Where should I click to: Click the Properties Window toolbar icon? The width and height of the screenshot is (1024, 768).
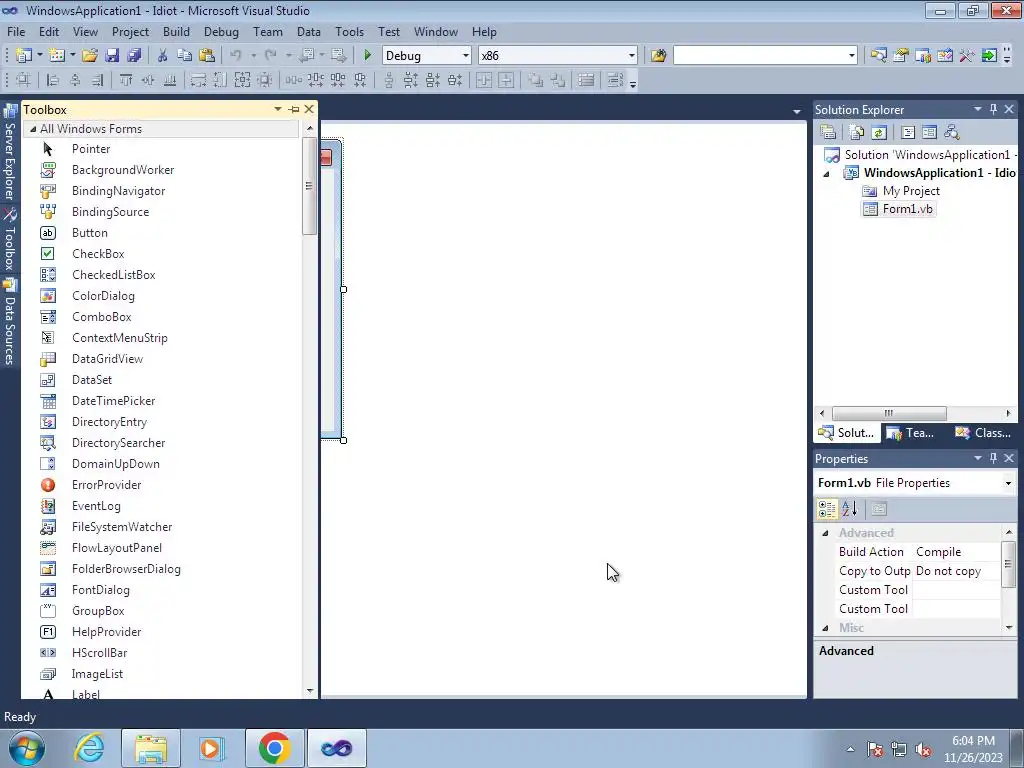[901, 56]
